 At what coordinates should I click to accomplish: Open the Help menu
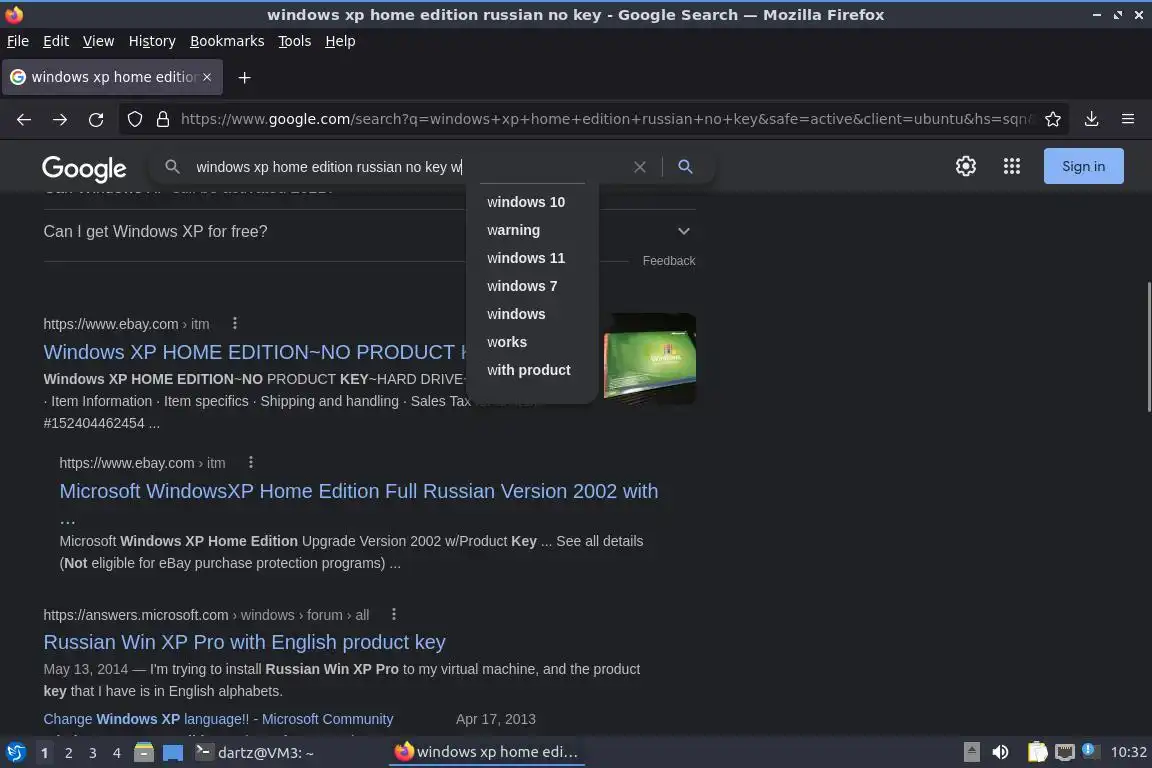[x=340, y=41]
